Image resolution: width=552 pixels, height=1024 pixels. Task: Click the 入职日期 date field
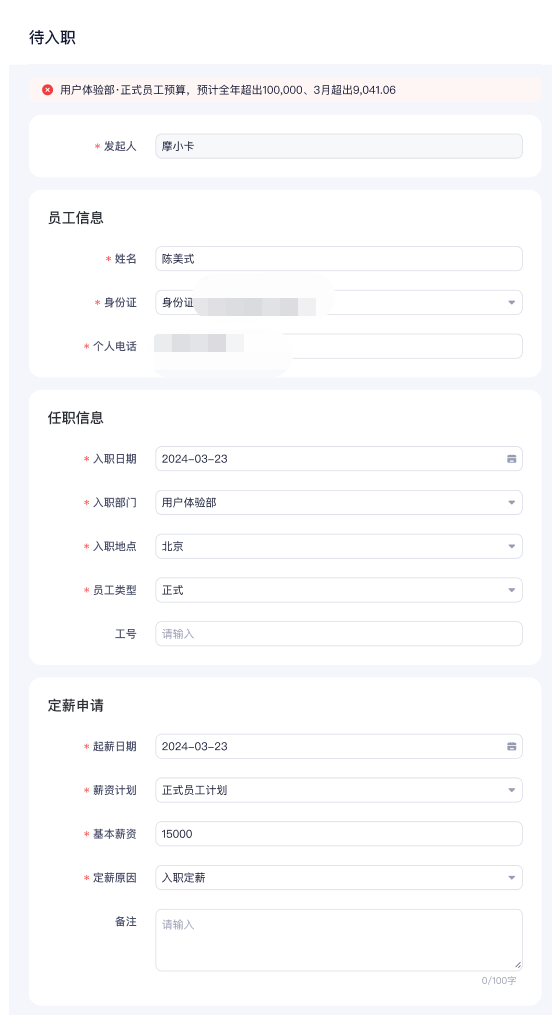pyautogui.click(x=338, y=459)
